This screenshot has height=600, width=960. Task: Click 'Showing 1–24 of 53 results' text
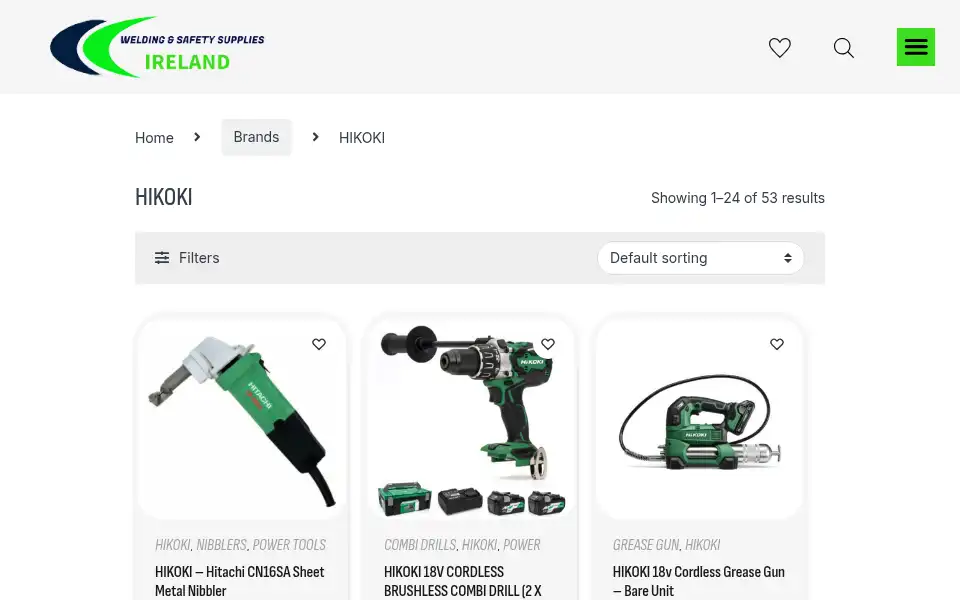[x=738, y=198]
